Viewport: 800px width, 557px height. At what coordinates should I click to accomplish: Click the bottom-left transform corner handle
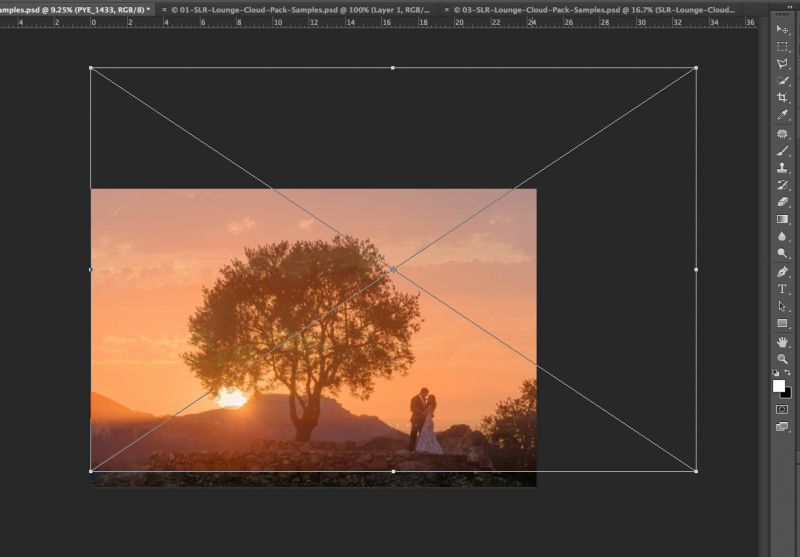pos(91,471)
